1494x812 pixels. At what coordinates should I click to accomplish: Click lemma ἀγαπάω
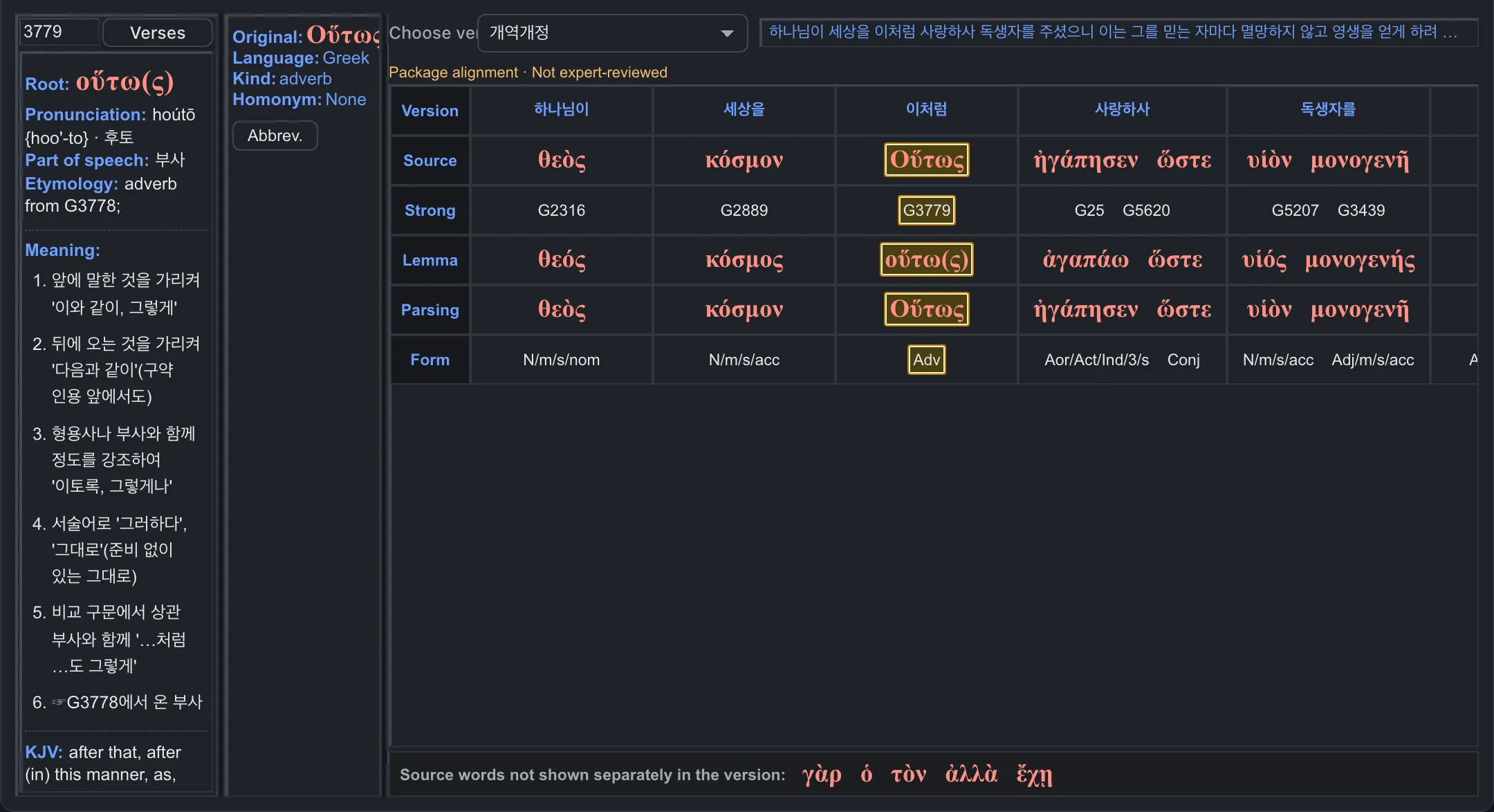(1085, 259)
